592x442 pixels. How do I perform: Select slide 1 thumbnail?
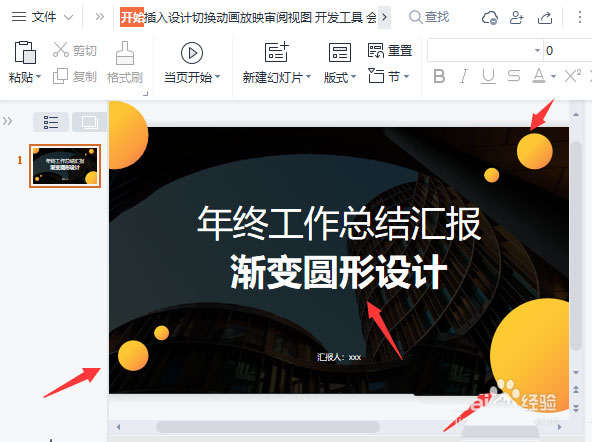coord(65,166)
